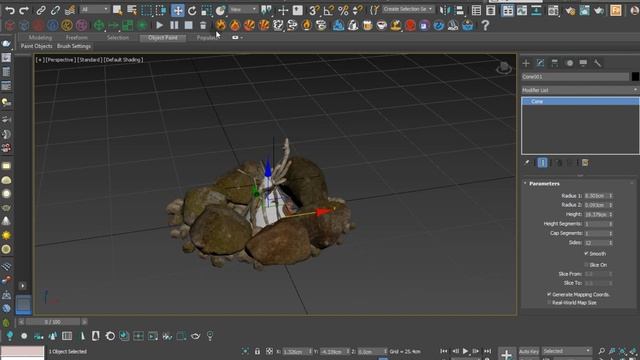The image size is (640, 360).
Task: Activate the Select and Link tool
Action: (40, 10)
